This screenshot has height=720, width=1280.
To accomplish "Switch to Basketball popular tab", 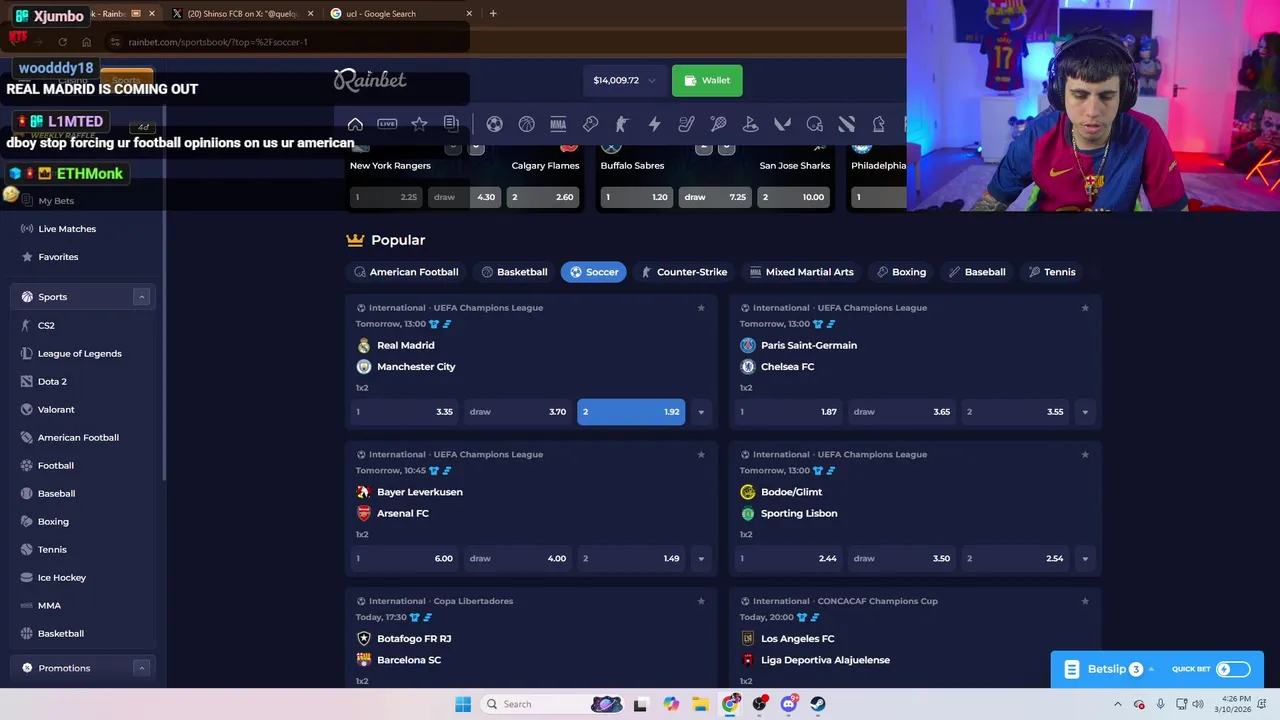I will [514, 272].
